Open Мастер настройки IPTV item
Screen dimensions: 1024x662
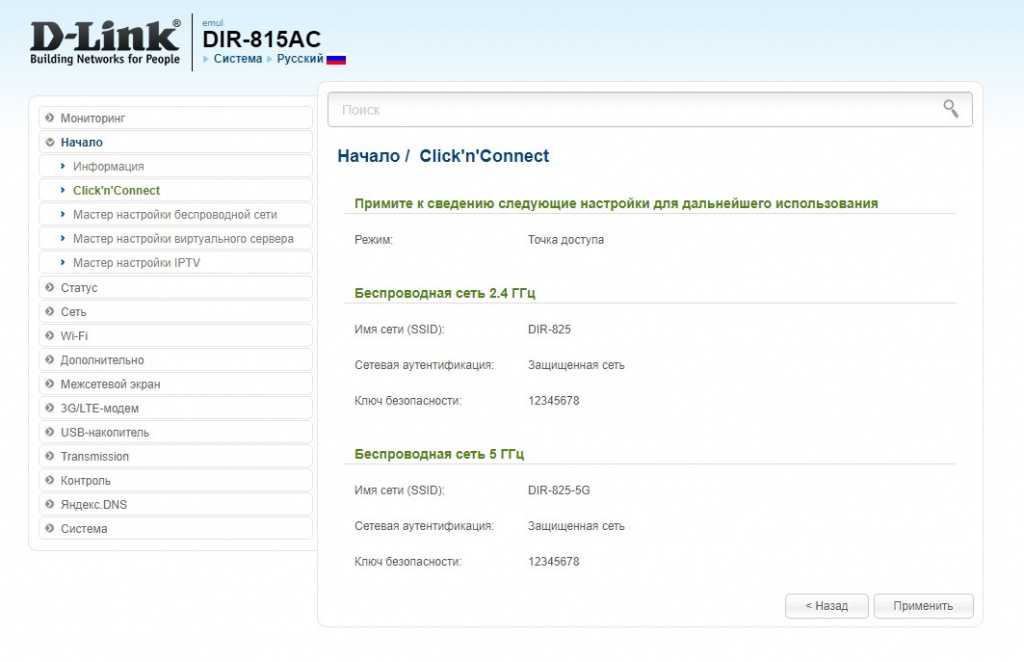(x=136, y=262)
